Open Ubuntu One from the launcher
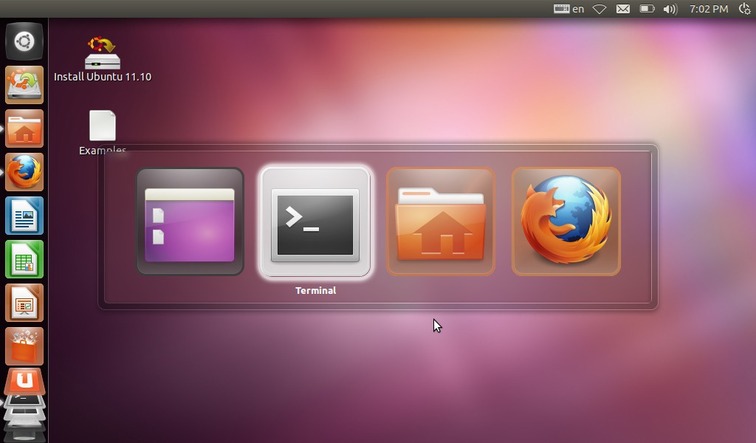 pyautogui.click(x=24, y=382)
